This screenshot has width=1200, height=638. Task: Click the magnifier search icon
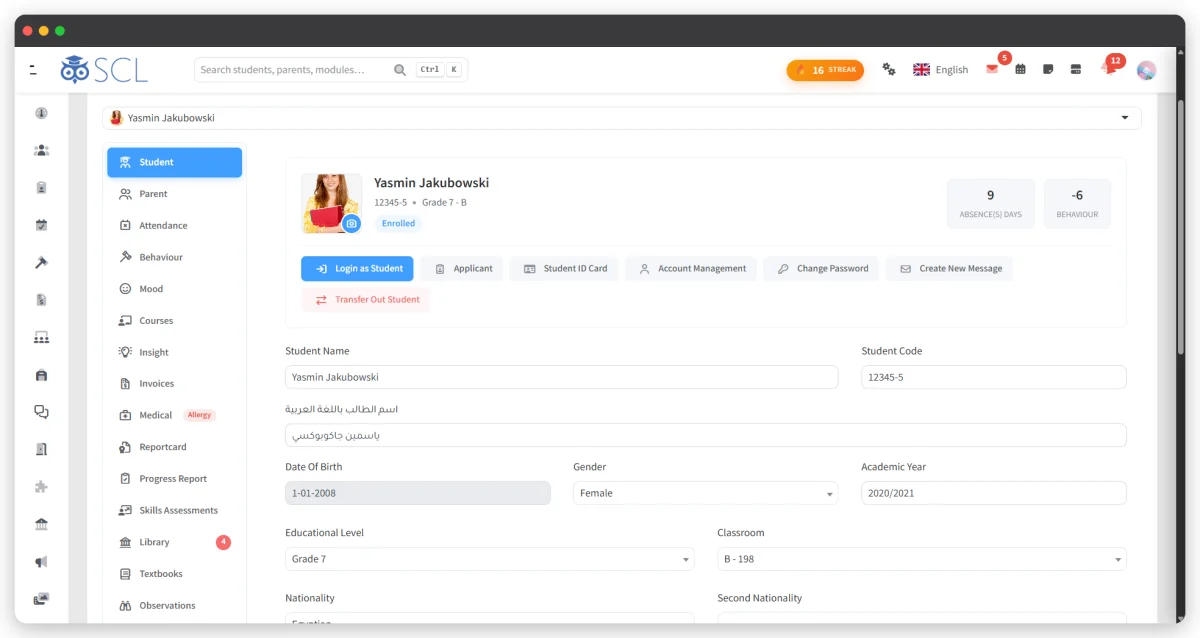(400, 70)
